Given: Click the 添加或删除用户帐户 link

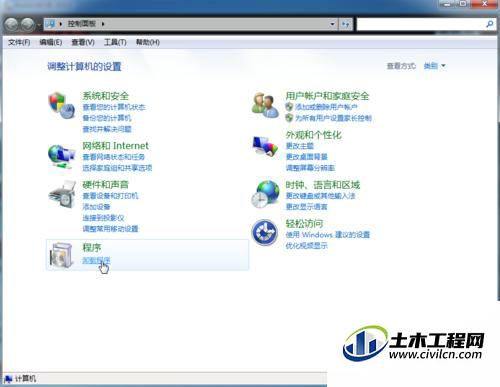Looking at the screenshot, I should pos(326,107).
